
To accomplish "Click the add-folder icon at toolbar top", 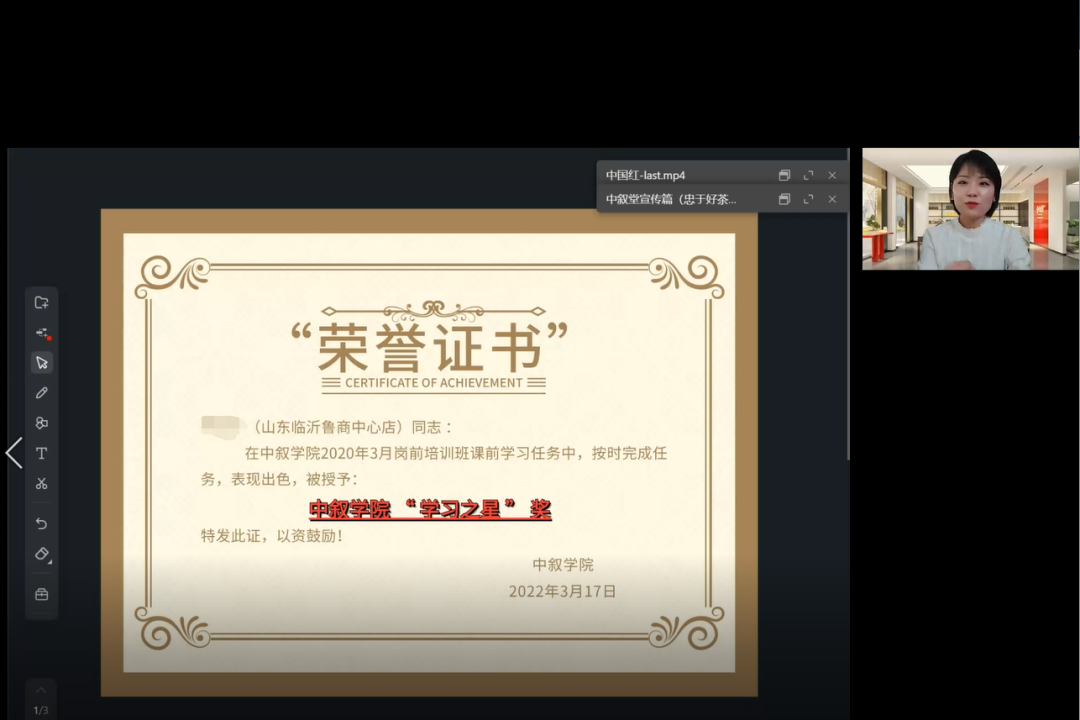I will pos(41,303).
